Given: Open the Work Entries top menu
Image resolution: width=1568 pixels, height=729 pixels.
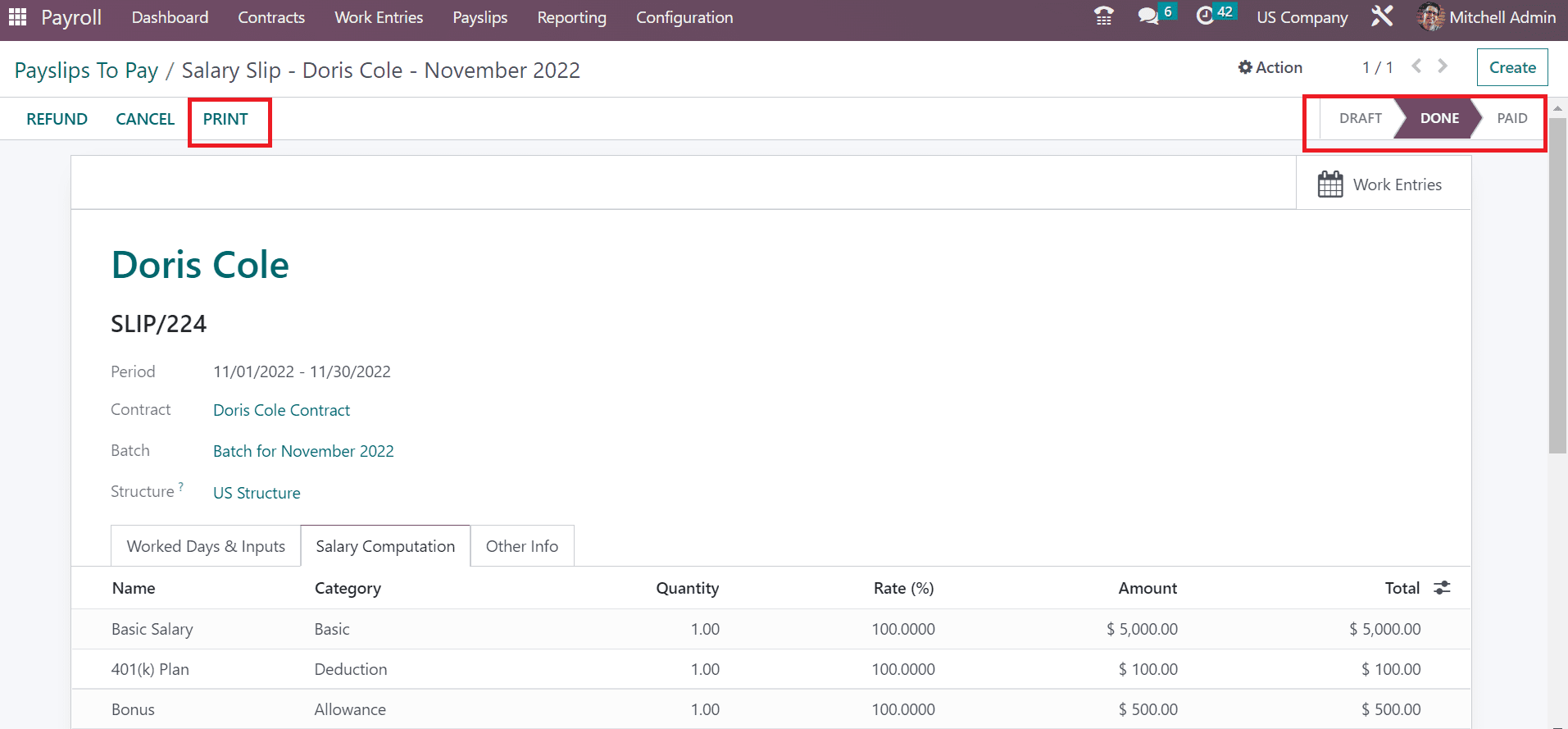Looking at the screenshot, I should coord(379,17).
